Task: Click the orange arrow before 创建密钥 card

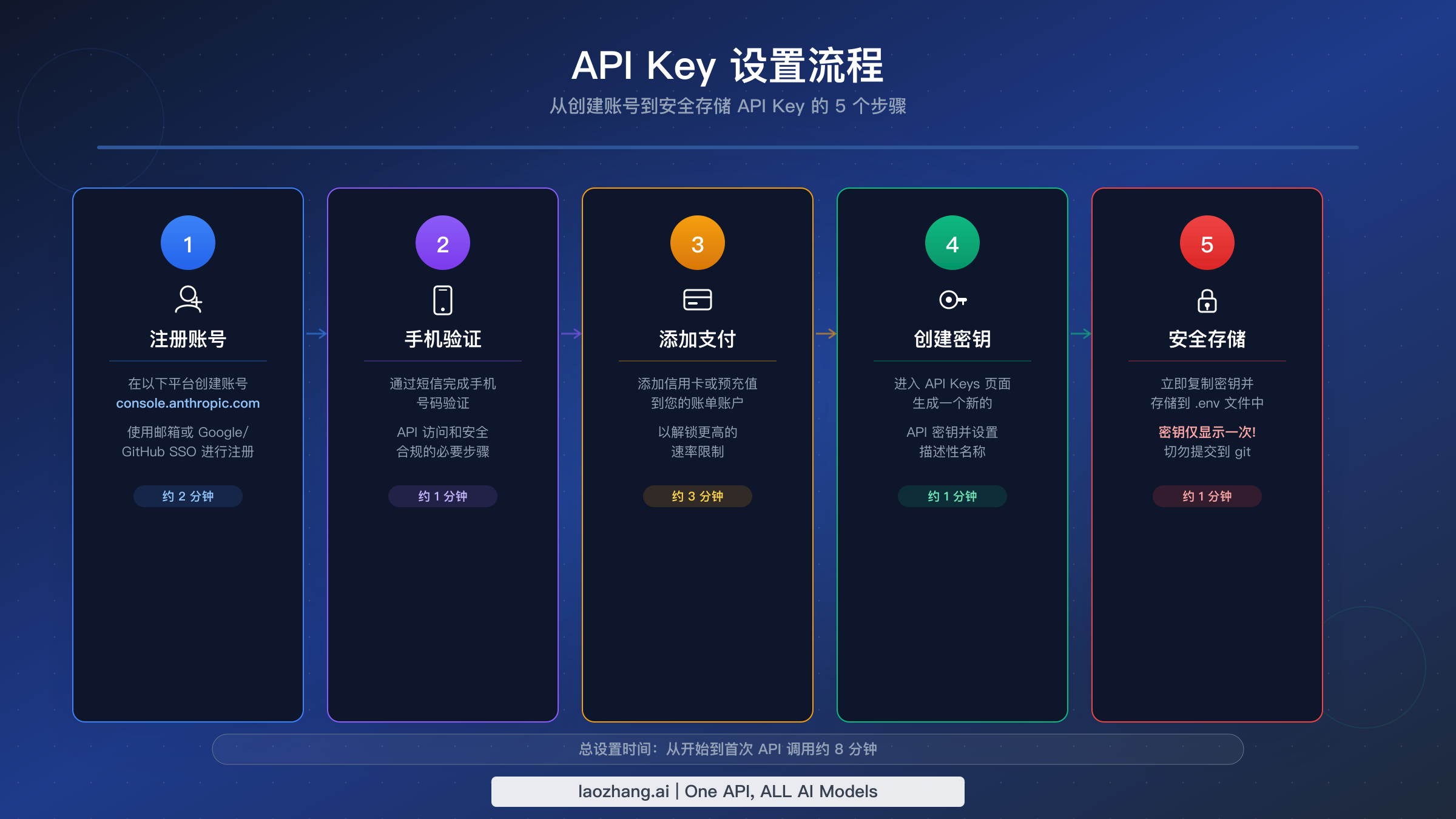Action: coord(825,333)
